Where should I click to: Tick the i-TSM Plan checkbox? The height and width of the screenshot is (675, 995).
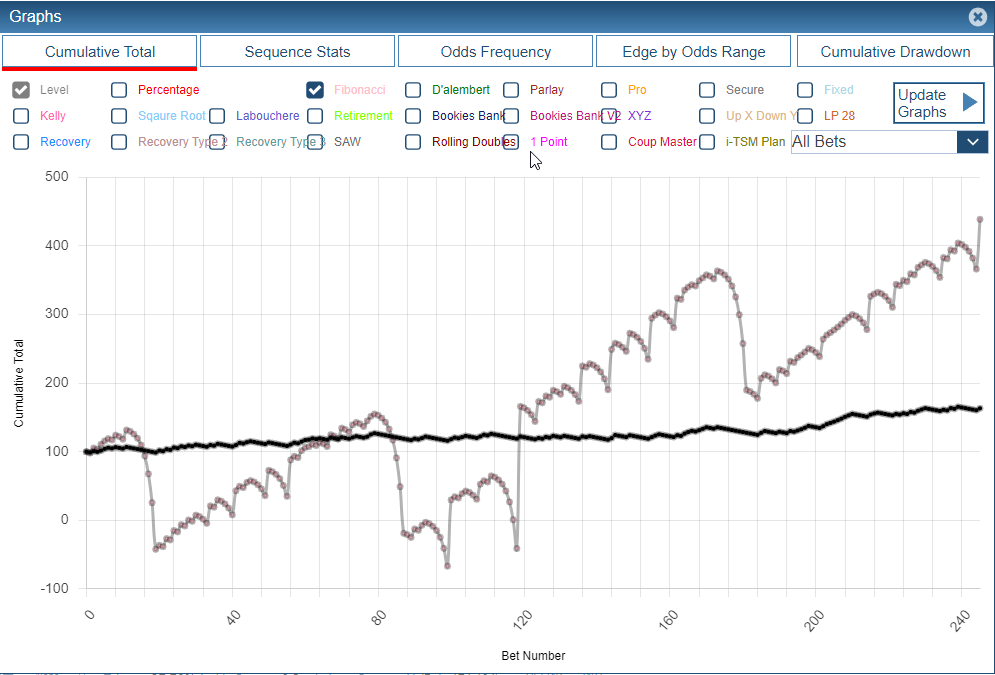click(x=707, y=141)
